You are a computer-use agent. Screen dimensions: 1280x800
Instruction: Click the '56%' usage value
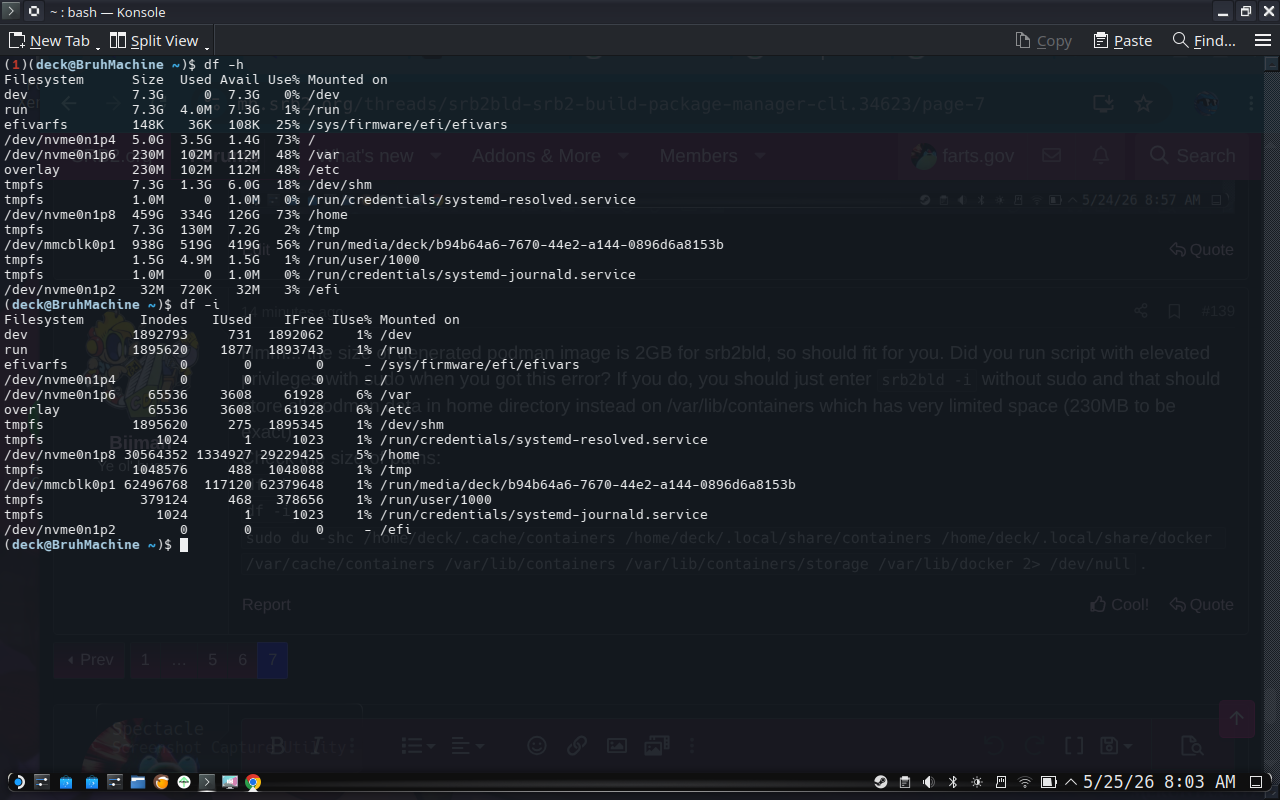point(288,245)
